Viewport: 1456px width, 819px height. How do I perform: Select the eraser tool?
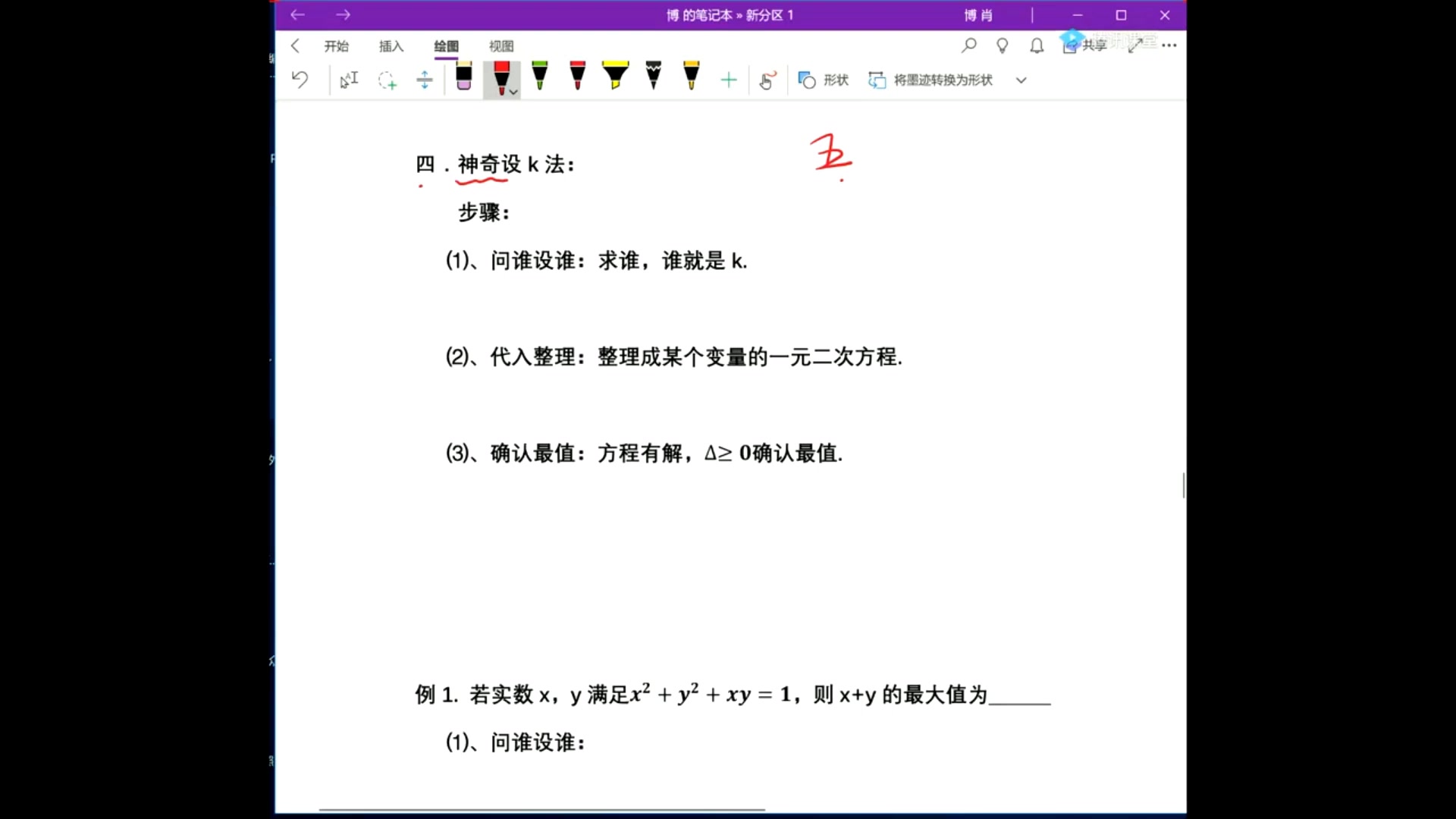(x=463, y=77)
